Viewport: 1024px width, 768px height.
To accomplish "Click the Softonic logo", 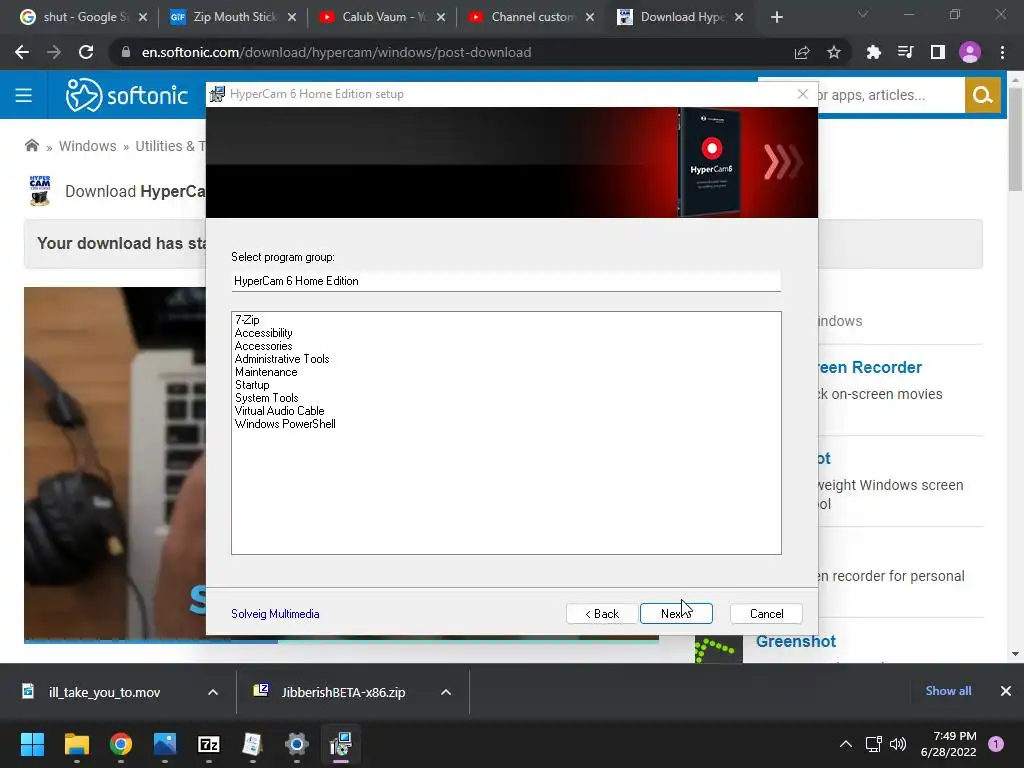I will pos(127,95).
